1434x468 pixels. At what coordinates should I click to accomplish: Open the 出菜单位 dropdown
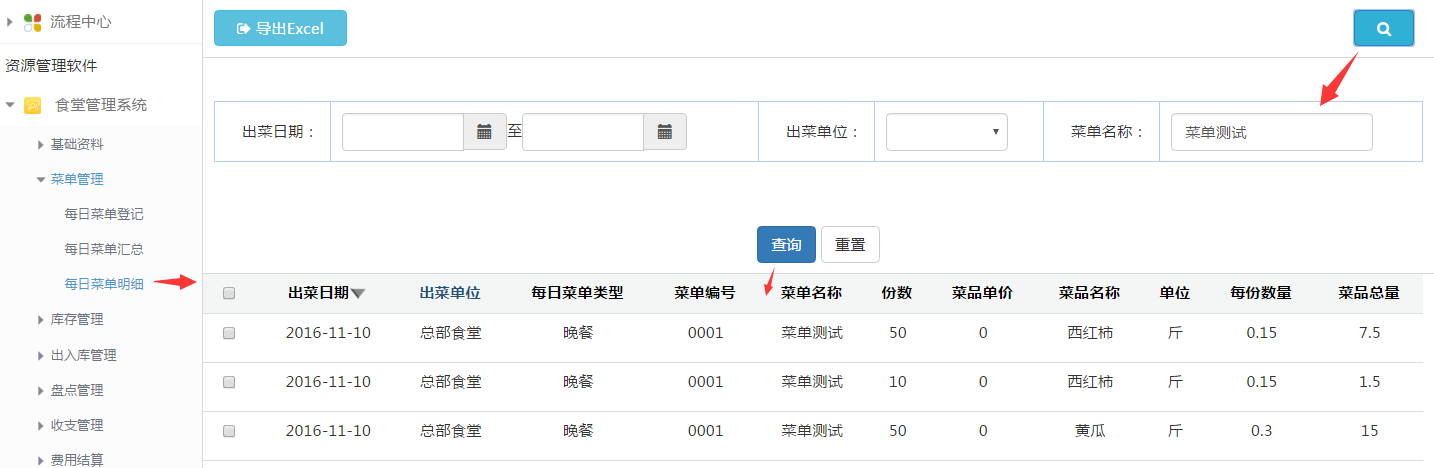(946, 131)
